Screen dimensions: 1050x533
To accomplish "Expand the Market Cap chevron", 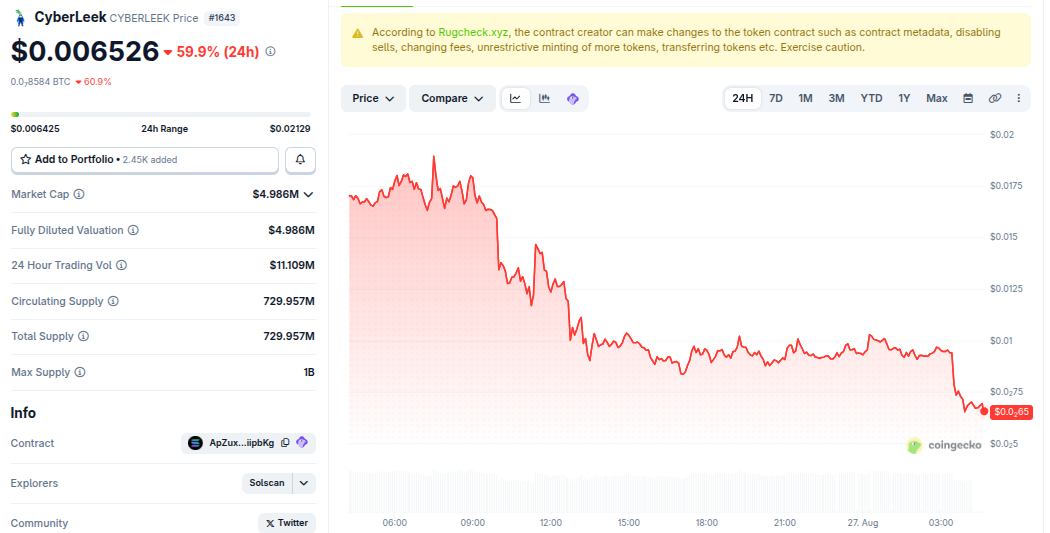I will click(308, 194).
